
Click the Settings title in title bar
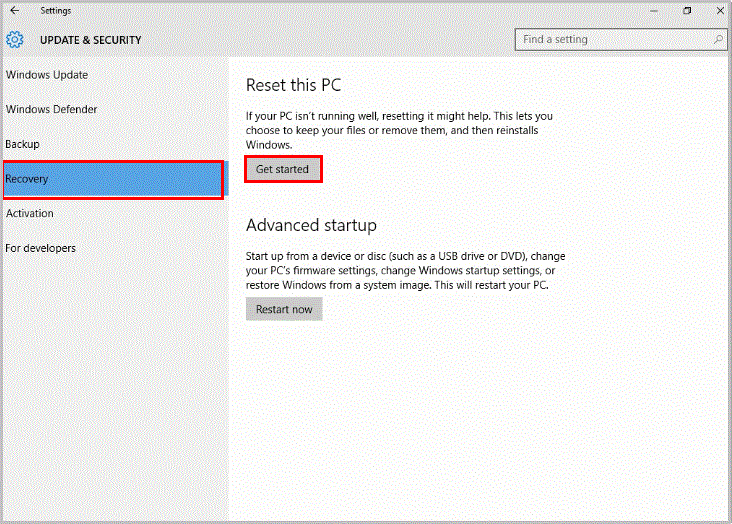pos(56,10)
